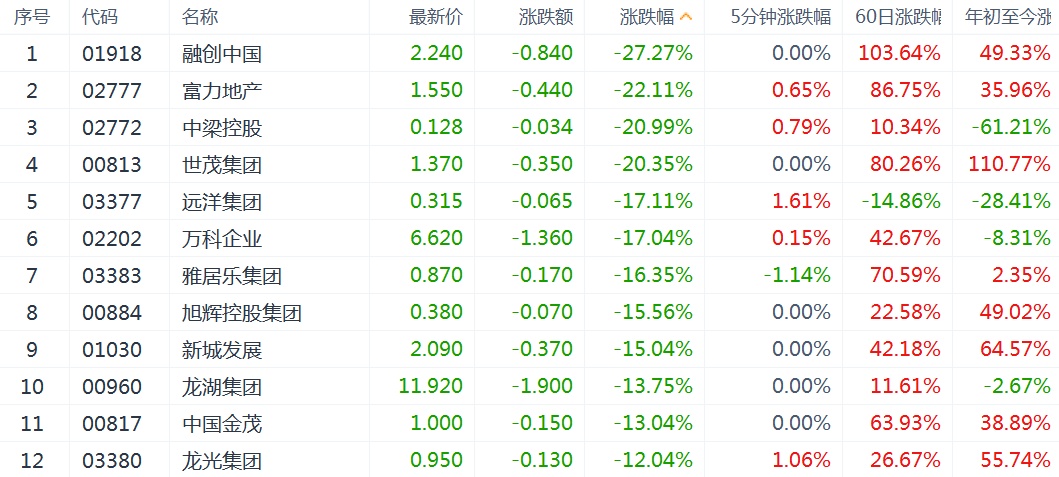Click the orange sort arrow beside 涨跌幅
Screen dimensions: 1059x477
(x=685, y=16)
